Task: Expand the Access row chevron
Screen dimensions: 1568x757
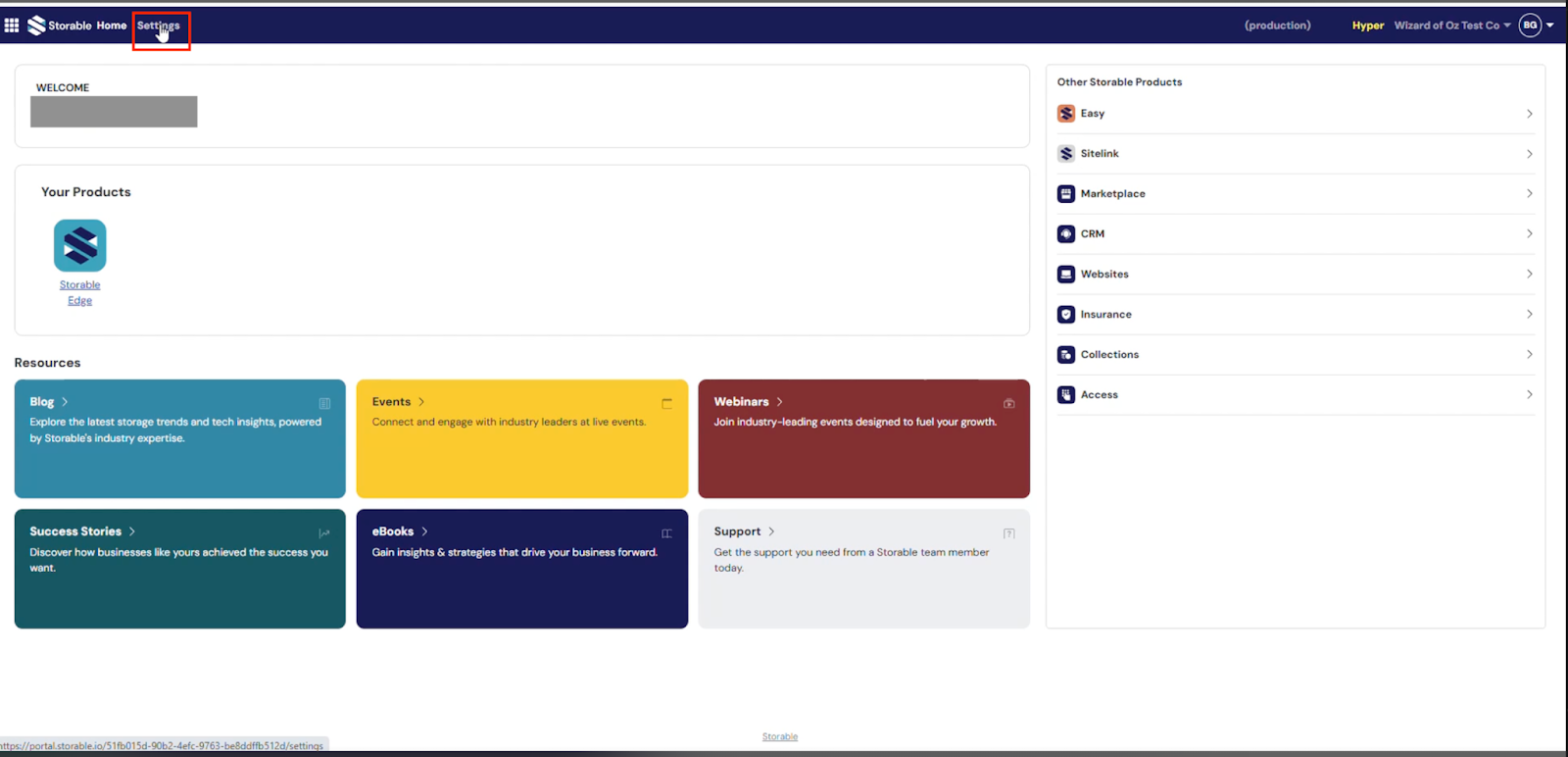Action: tap(1529, 395)
